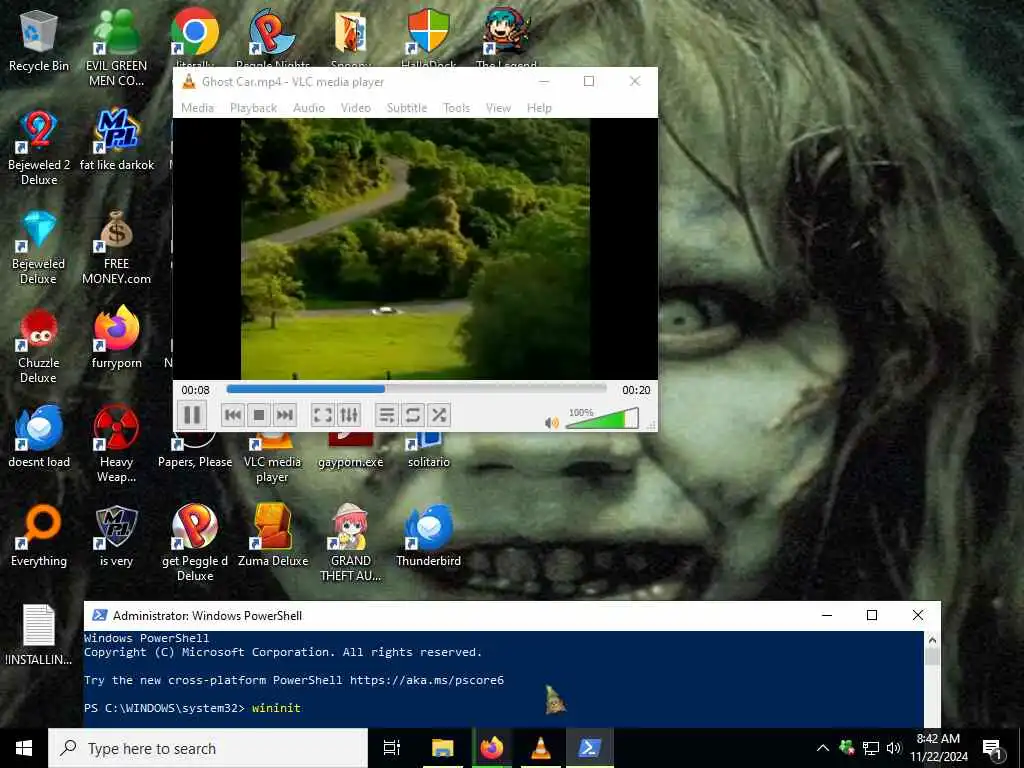This screenshot has width=1024, height=768.
Task: Select FREE MONEY.com money bag icon
Action: (x=116, y=247)
